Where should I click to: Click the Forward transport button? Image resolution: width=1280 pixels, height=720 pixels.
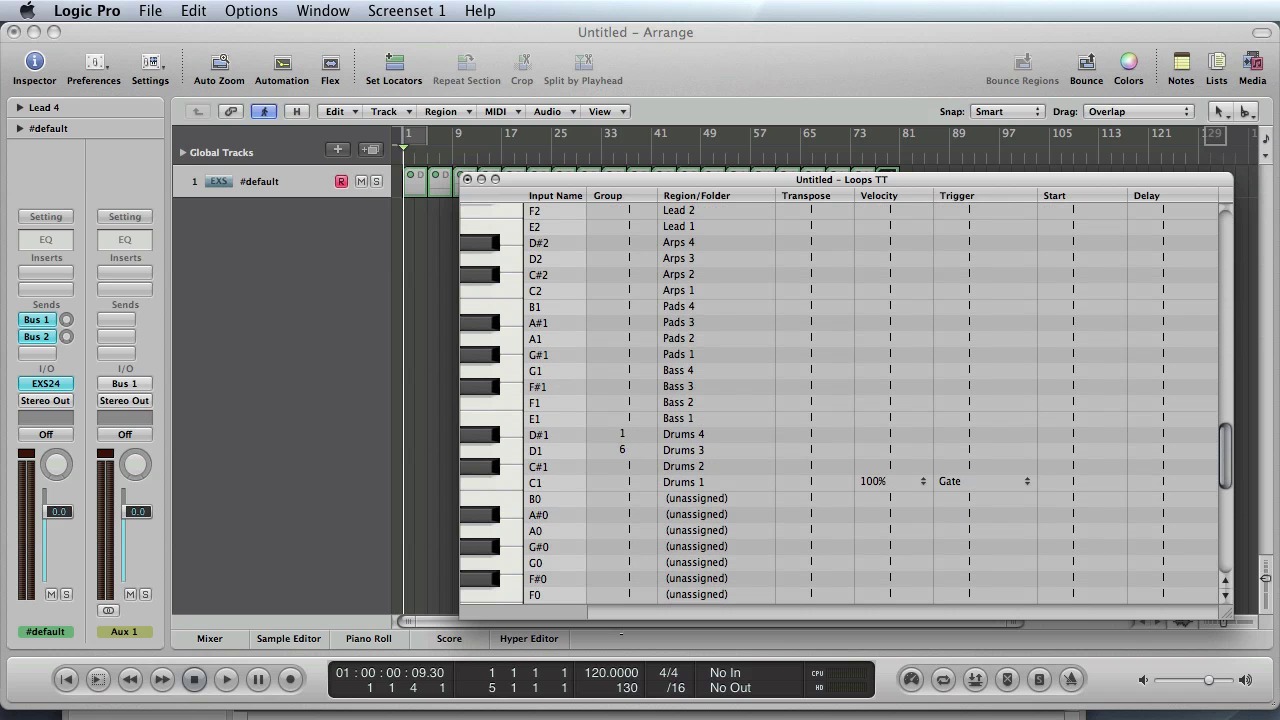[x=162, y=679]
